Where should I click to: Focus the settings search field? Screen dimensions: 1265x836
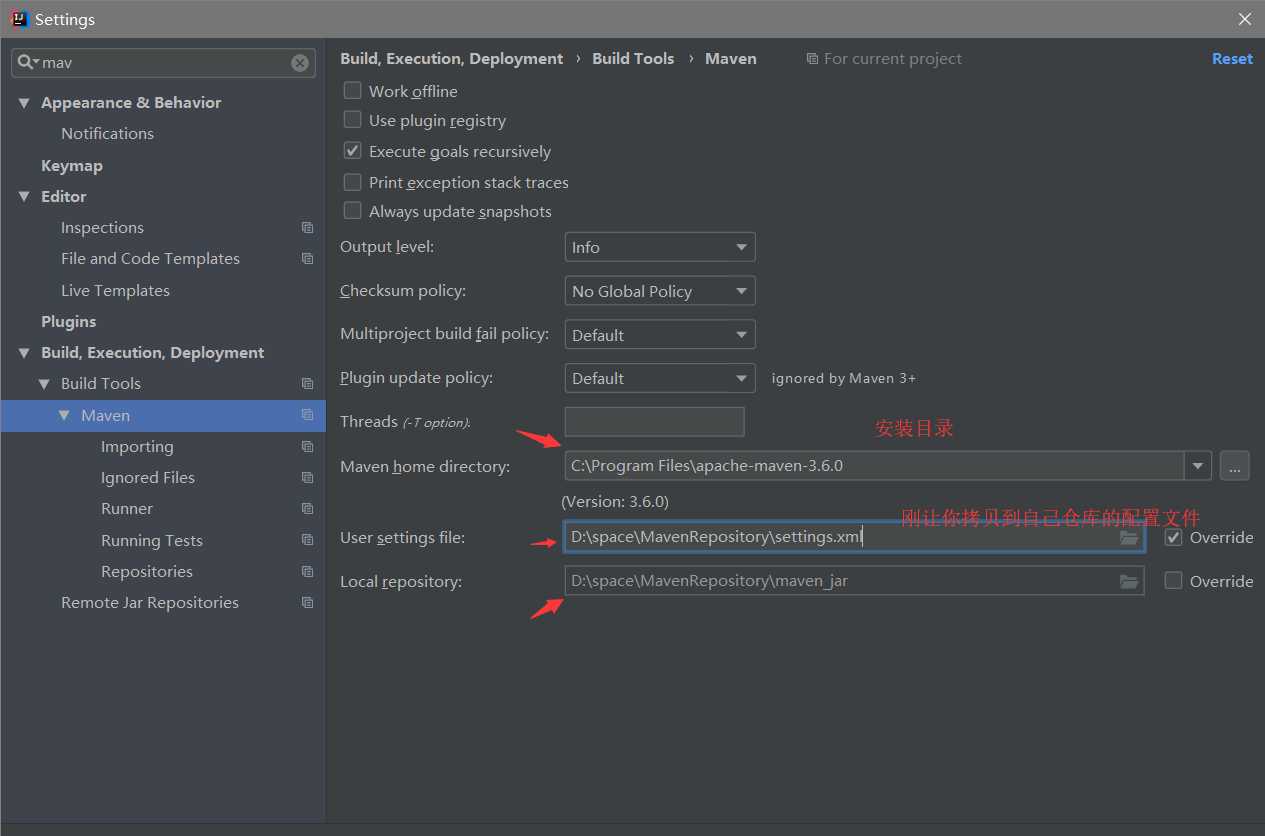point(163,63)
